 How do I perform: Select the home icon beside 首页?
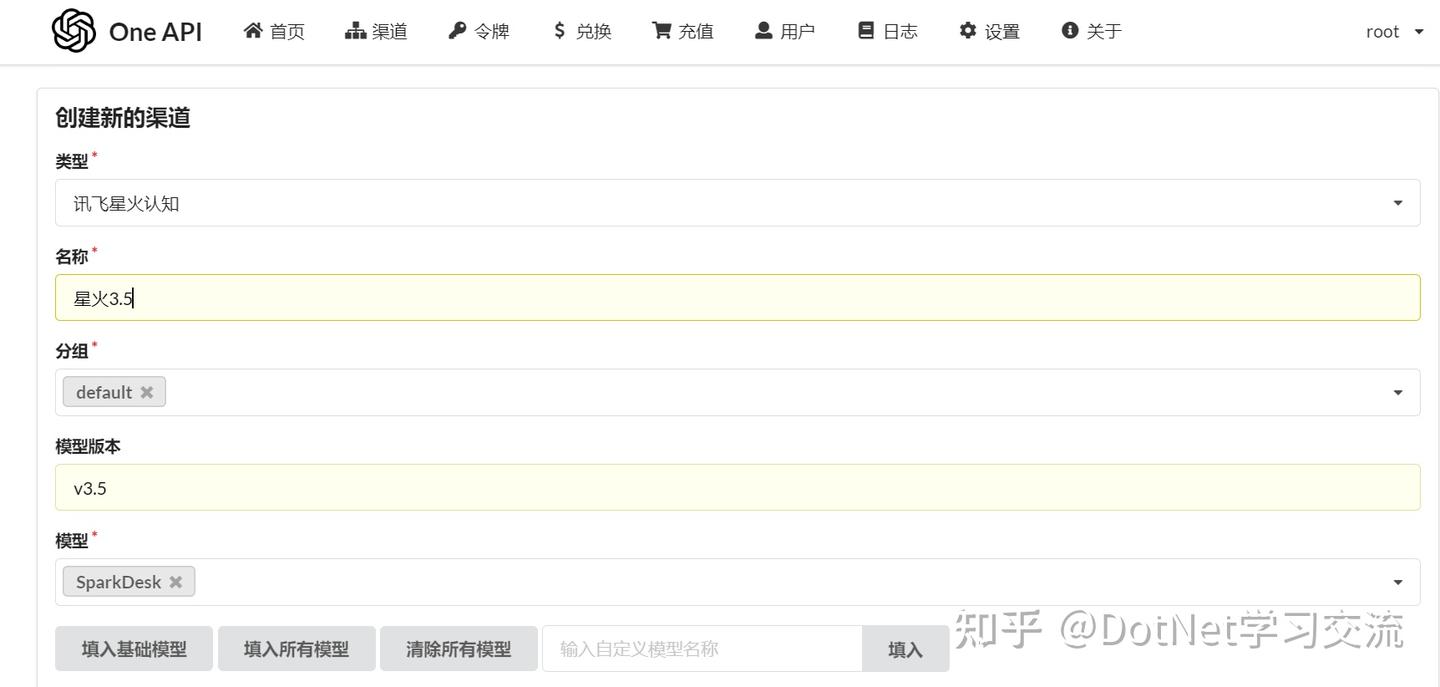point(253,30)
